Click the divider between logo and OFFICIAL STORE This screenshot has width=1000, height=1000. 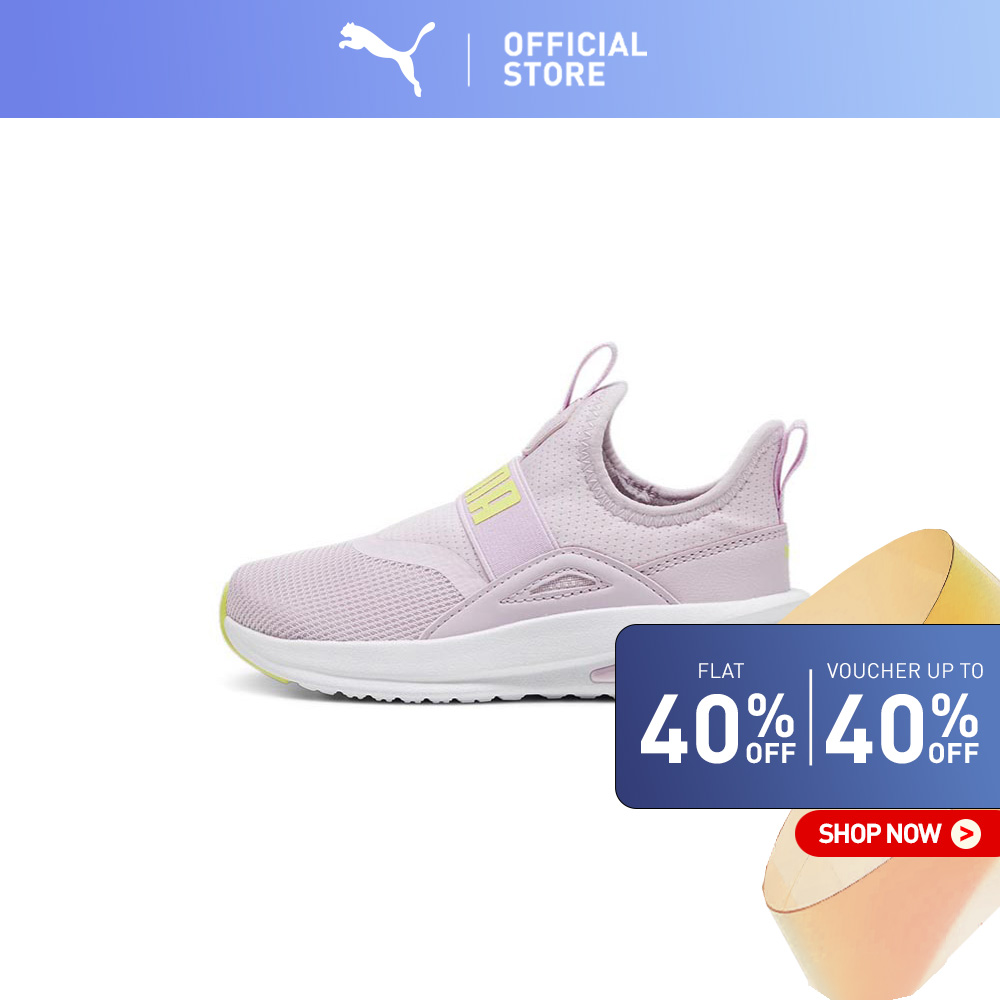pyautogui.click(x=469, y=60)
